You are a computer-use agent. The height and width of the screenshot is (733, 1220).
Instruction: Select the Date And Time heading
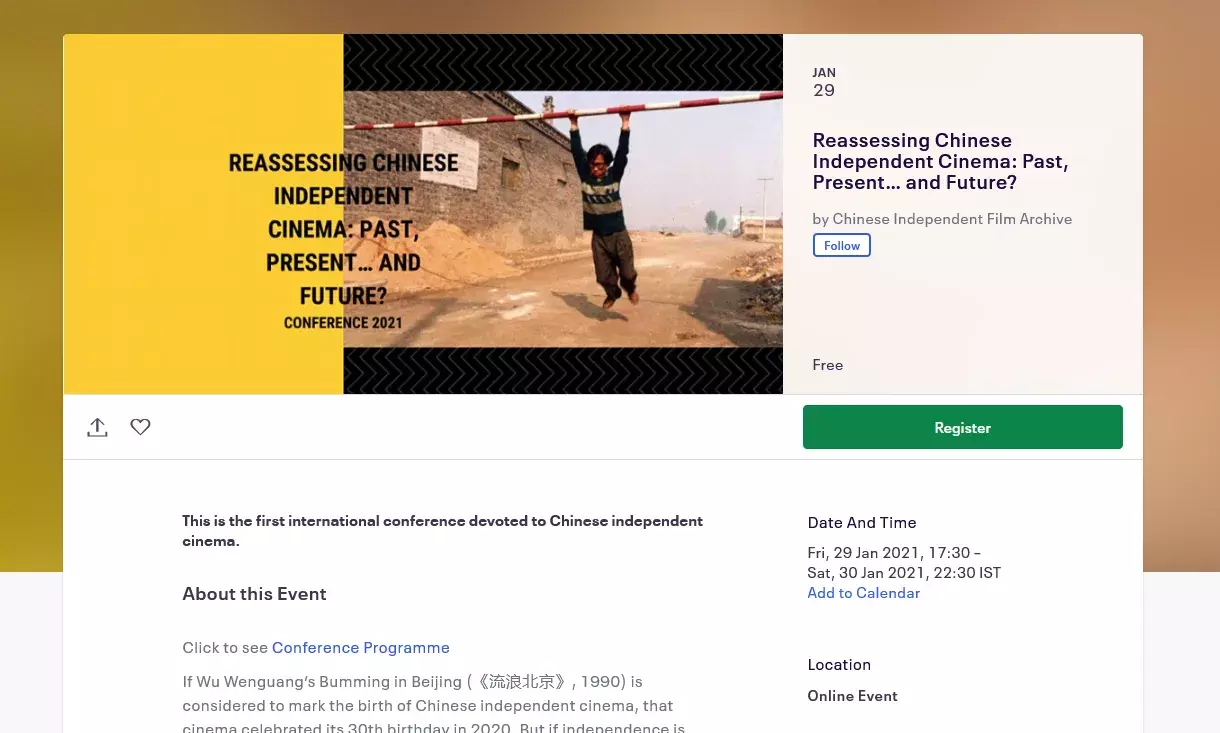click(x=861, y=522)
